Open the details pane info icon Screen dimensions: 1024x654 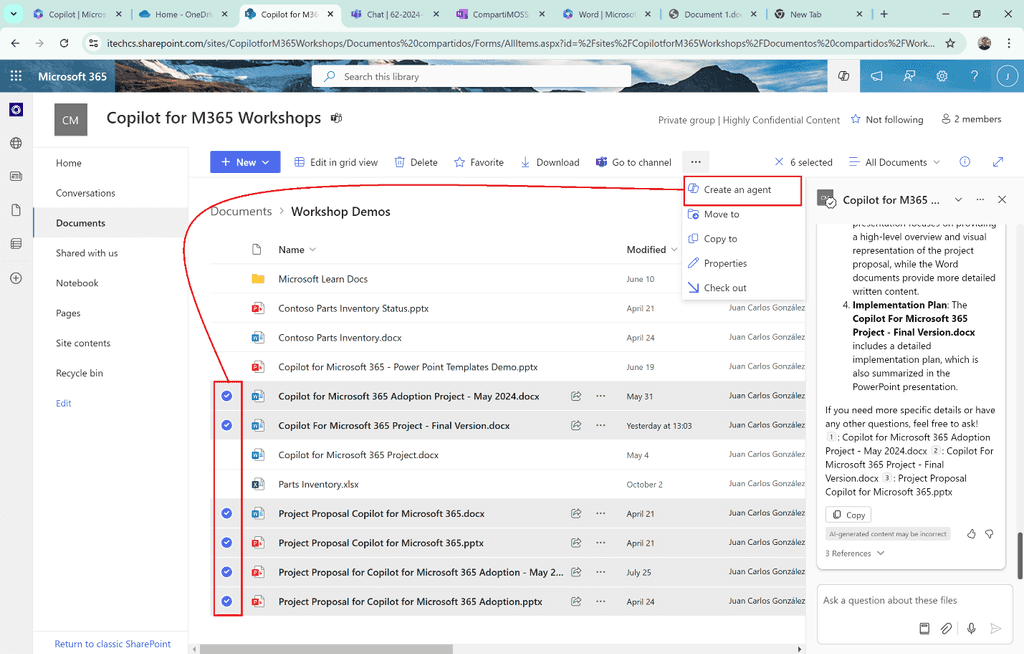[965, 162]
